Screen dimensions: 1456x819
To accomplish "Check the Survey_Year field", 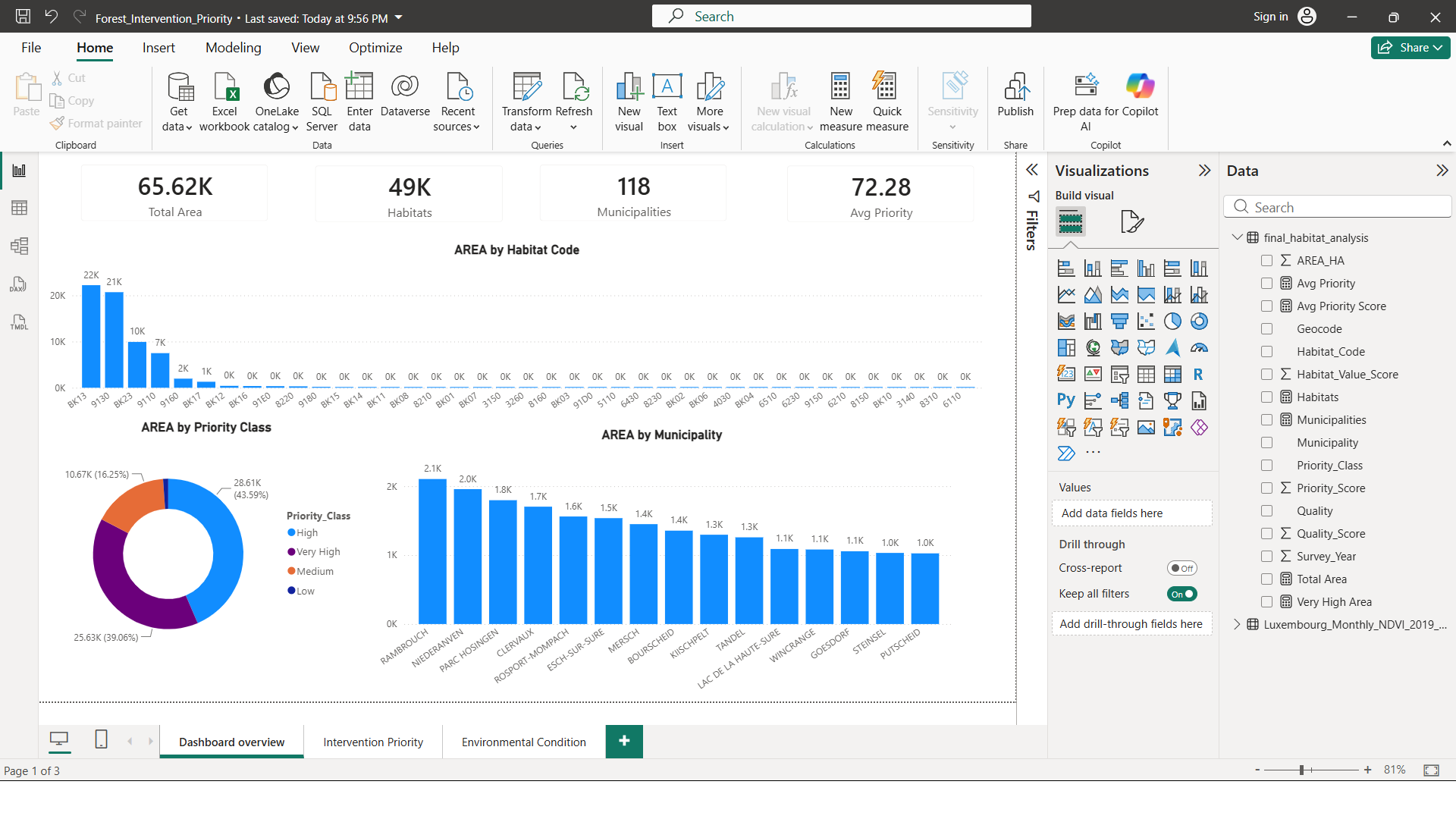I will tap(1266, 556).
